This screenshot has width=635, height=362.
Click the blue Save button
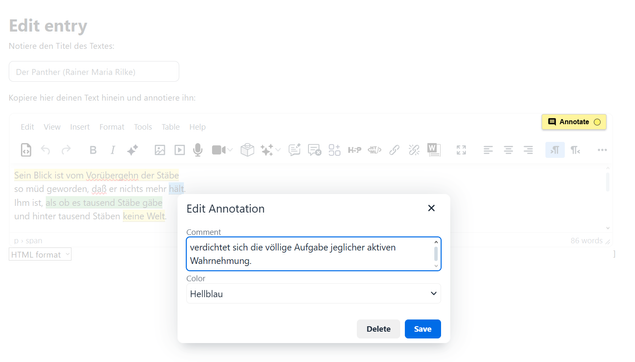tap(423, 329)
